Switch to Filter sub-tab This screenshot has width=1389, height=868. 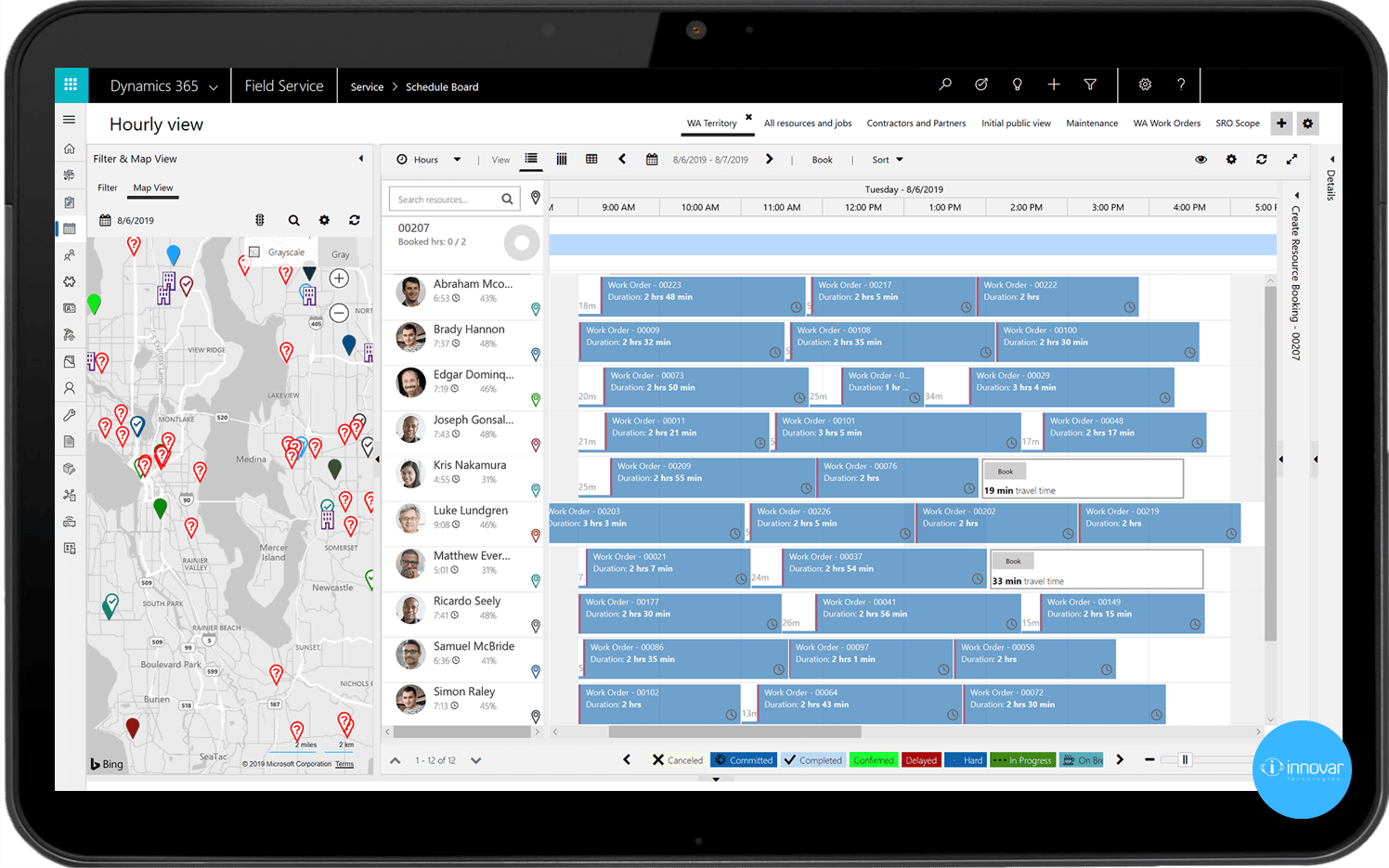(108, 188)
